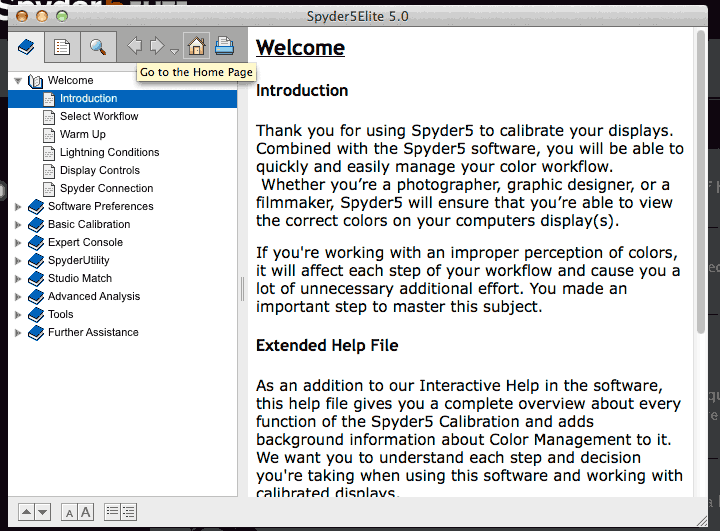Decrease text size with small A
720x531 pixels.
69,513
